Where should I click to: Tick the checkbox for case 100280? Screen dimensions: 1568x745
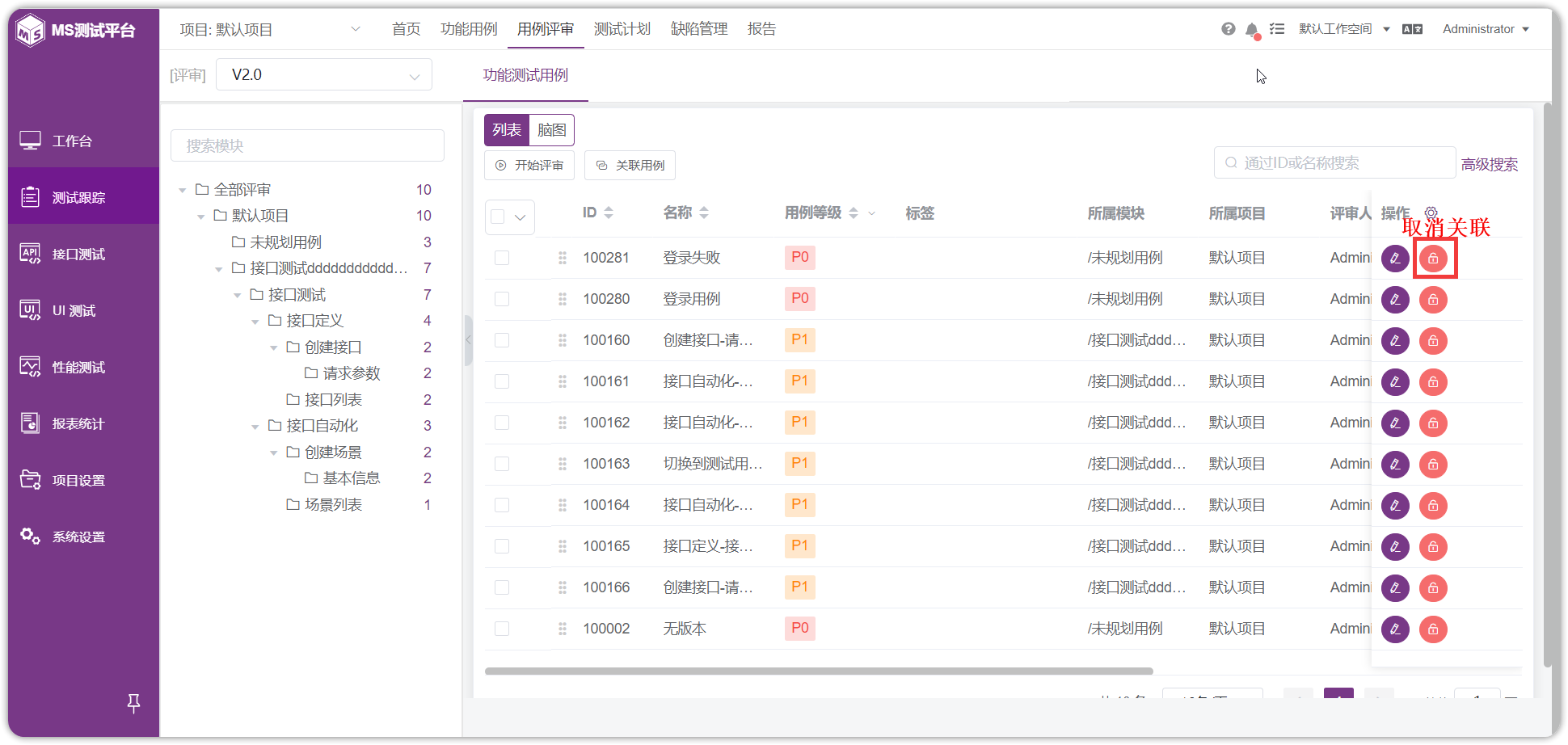tap(502, 299)
